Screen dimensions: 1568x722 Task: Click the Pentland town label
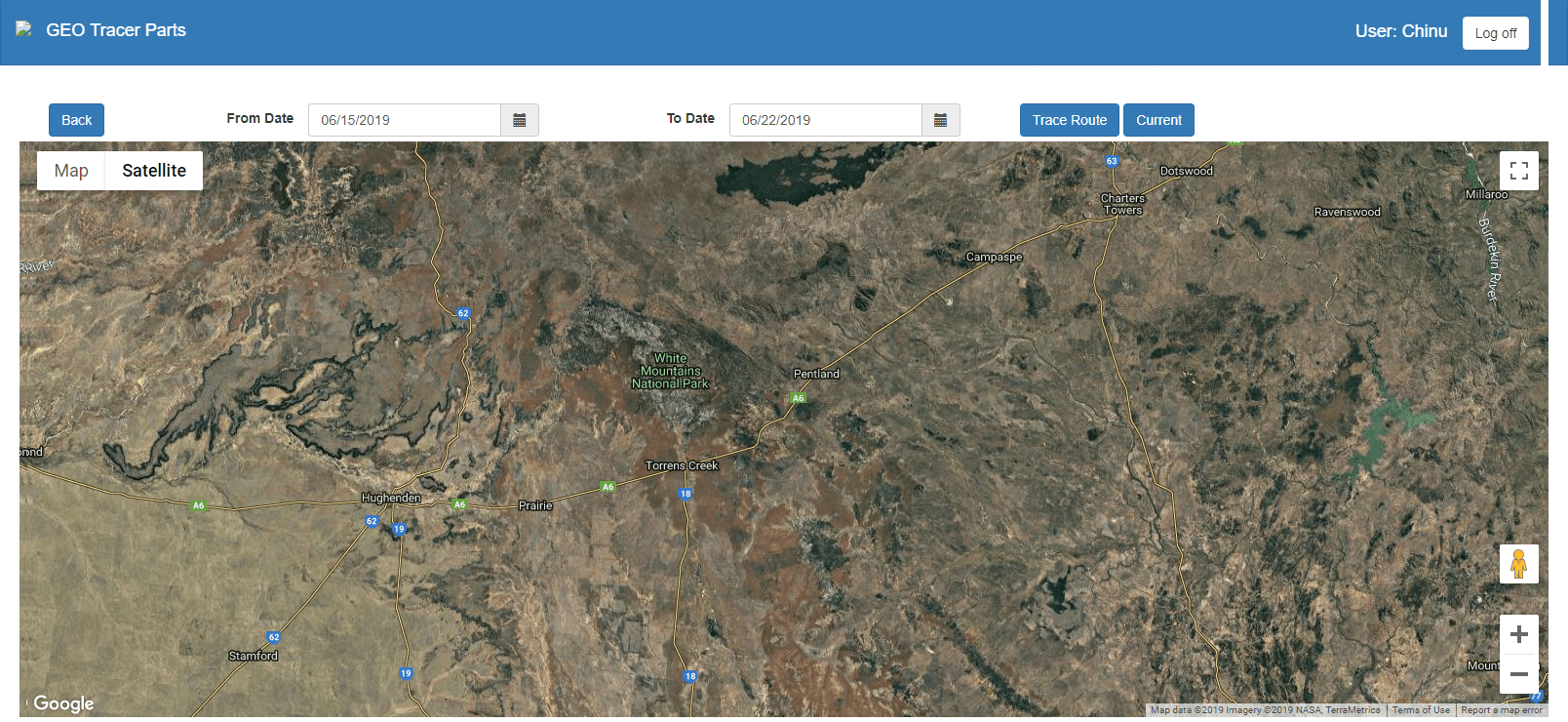[x=816, y=374]
